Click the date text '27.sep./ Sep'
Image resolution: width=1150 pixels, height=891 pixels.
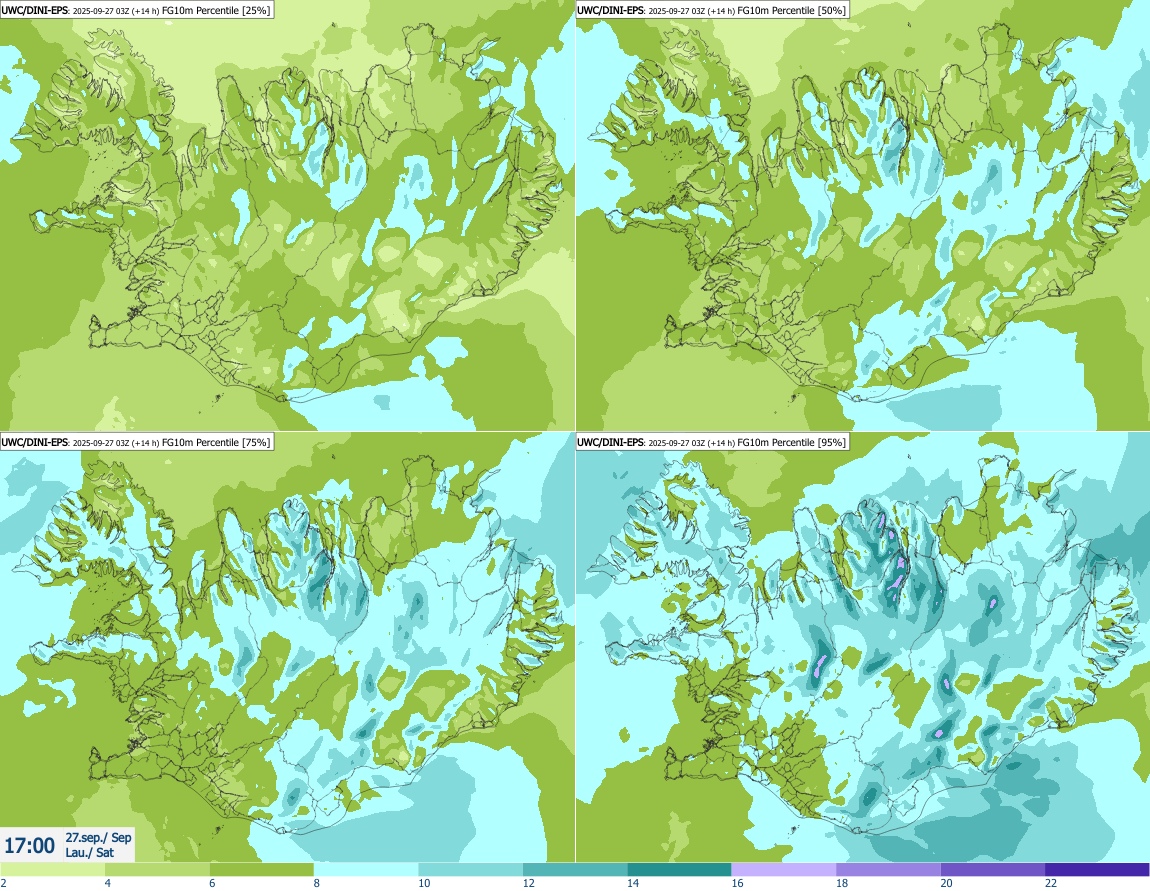(x=98, y=837)
